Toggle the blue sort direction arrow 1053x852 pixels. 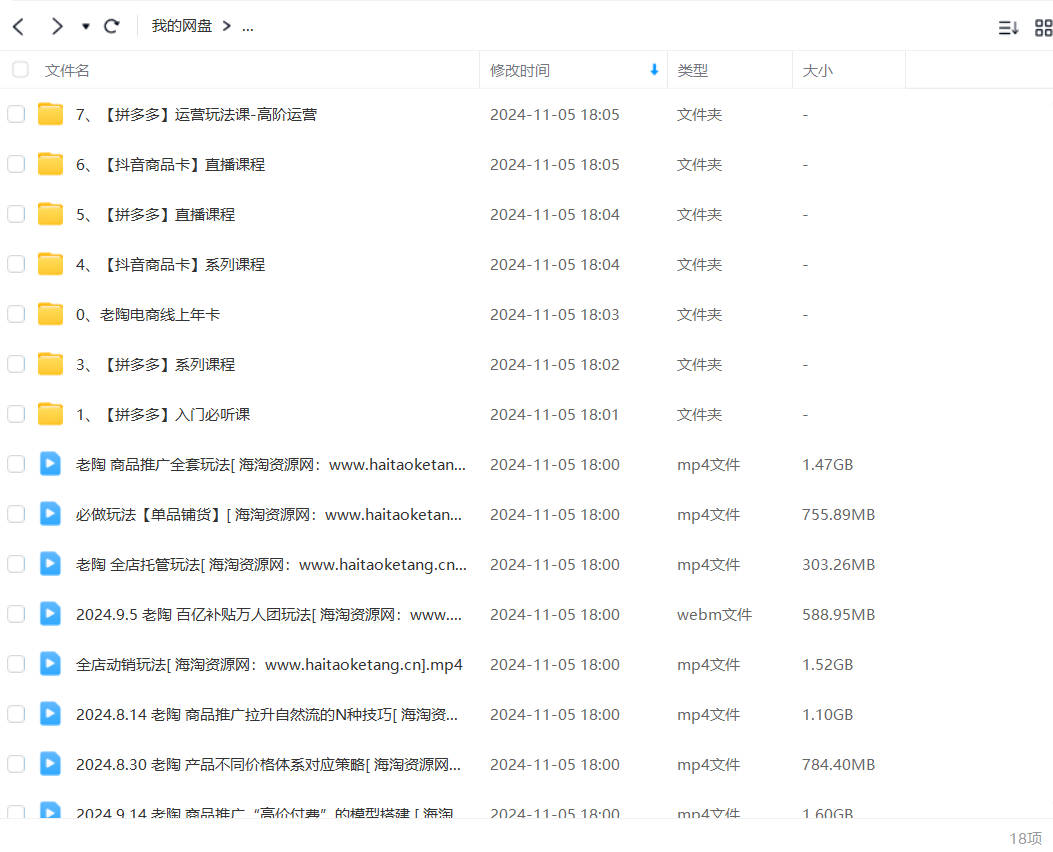(x=654, y=69)
